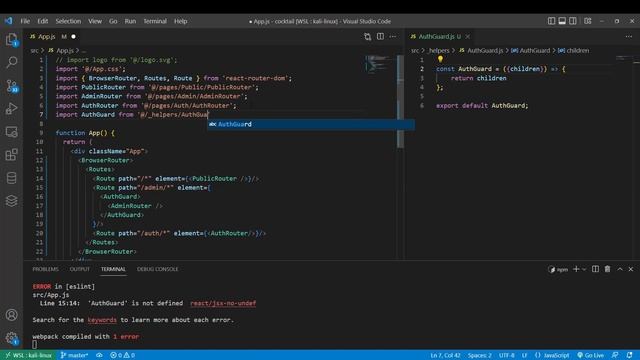Split the terminal panel
This screenshot has height=360, width=640.
(596, 269)
